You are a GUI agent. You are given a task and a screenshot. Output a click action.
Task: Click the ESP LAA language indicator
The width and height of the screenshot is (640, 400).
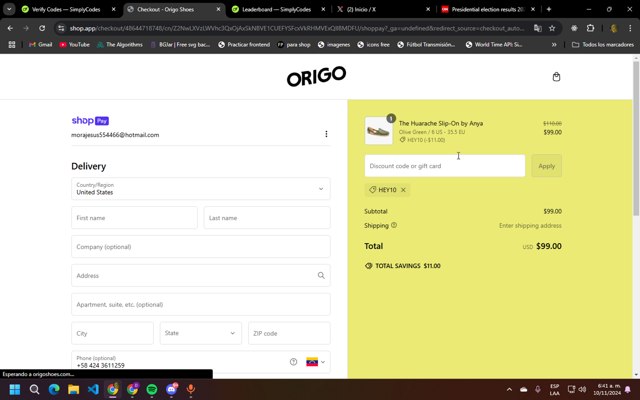pos(554,389)
